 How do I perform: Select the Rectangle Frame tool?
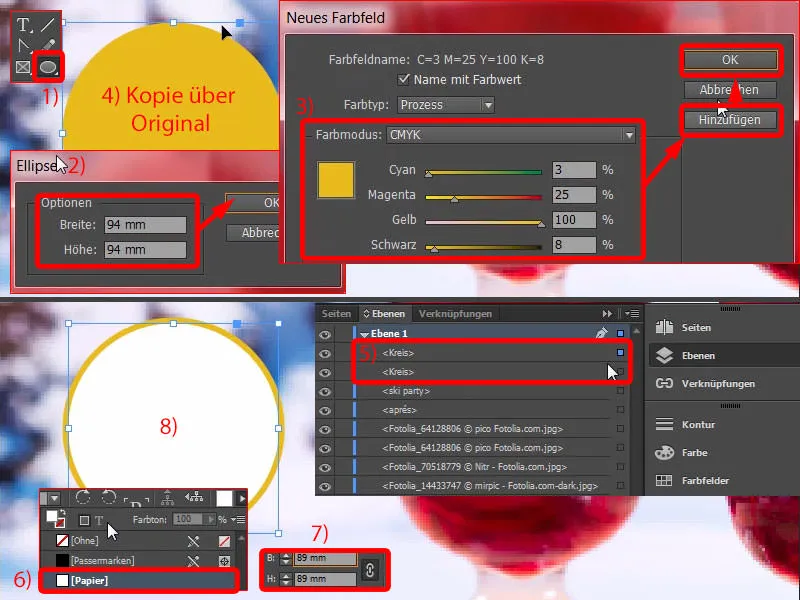coord(23,67)
